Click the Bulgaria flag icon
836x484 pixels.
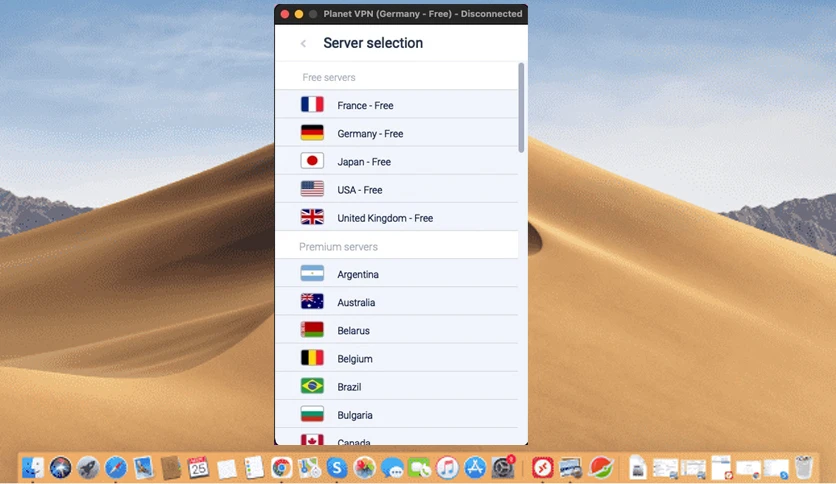pos(312,414)
